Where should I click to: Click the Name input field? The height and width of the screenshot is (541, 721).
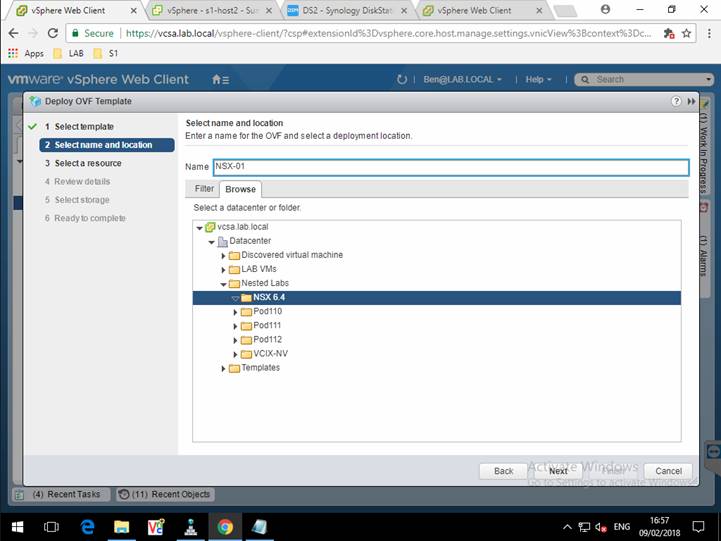coord(451,167)
